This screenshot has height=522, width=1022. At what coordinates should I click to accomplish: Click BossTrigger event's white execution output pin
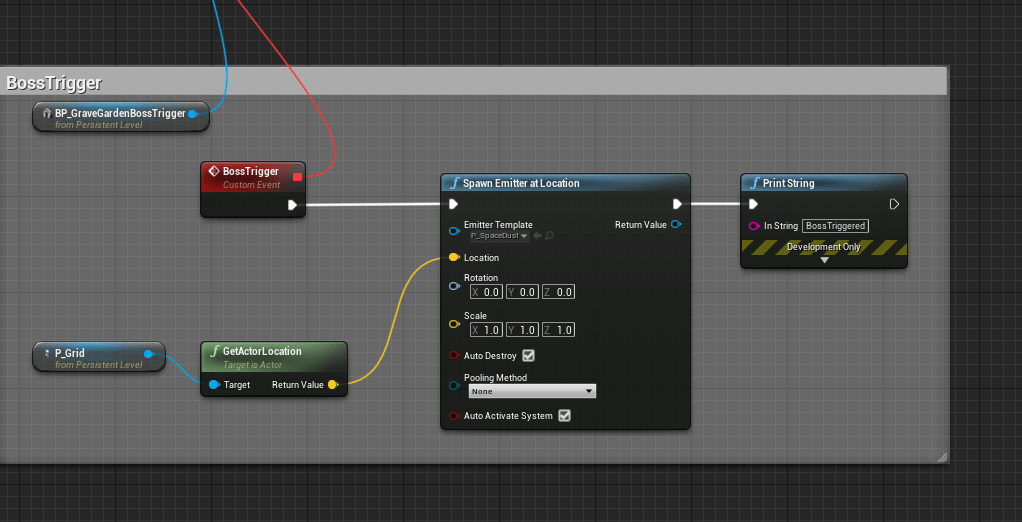[293, 205]
